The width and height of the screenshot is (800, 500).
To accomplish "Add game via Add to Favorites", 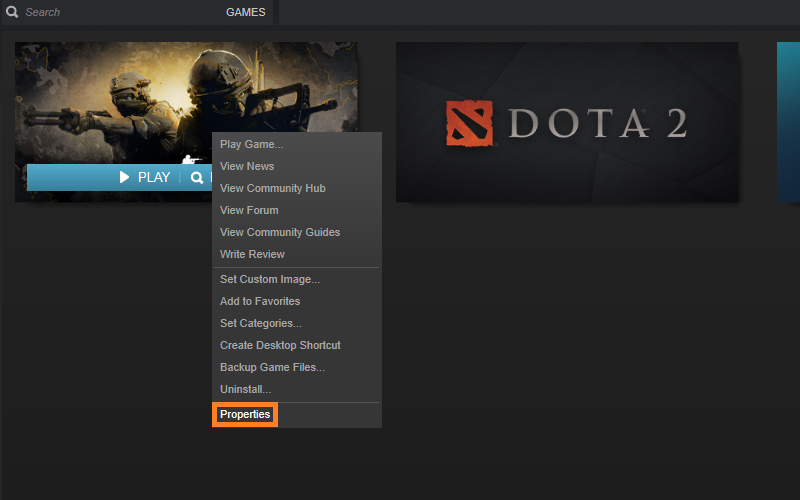I will [260, 302].
